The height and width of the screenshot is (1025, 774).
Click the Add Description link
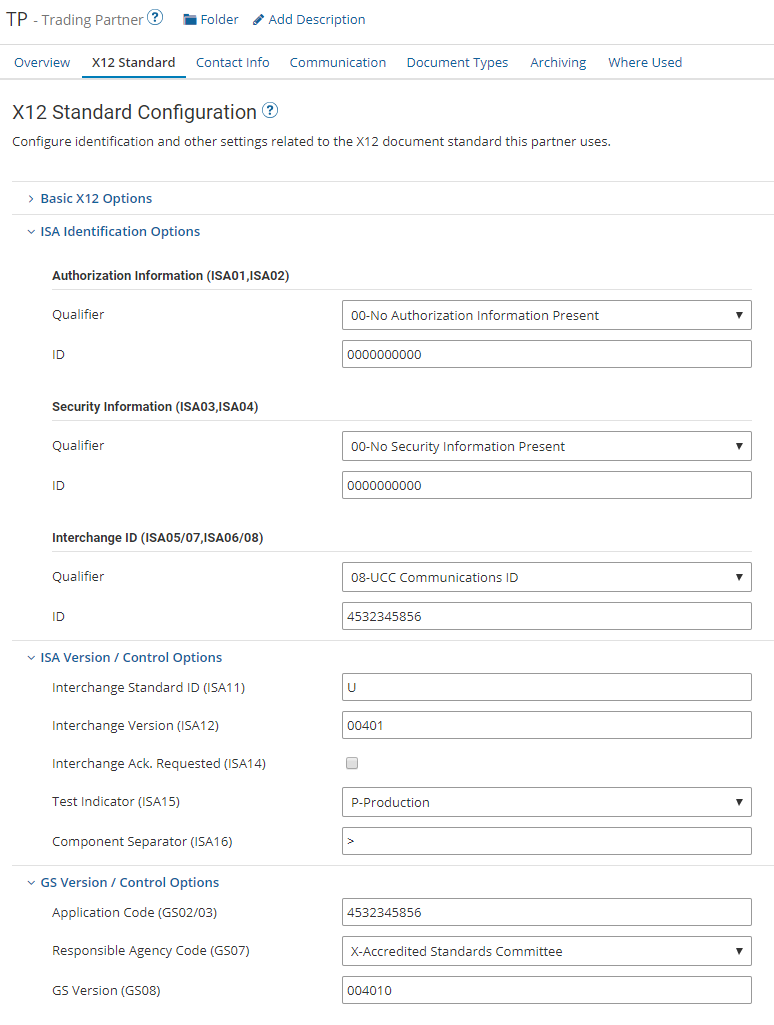pos(316,19)
